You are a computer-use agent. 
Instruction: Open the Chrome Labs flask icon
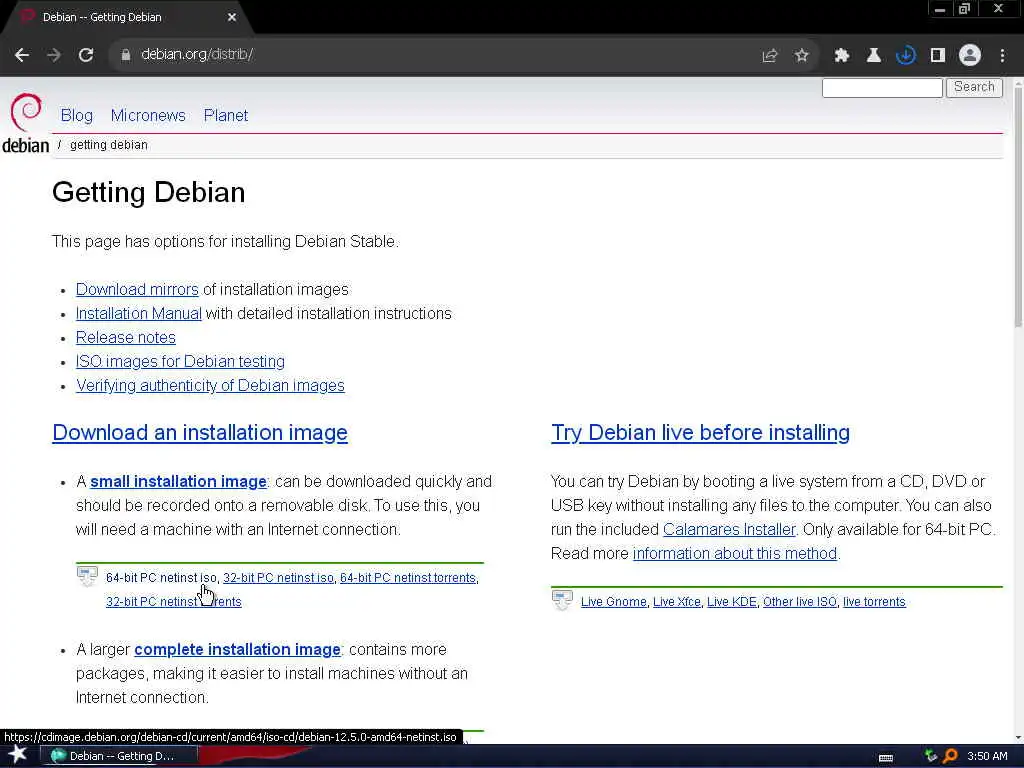pyautogui.click(x=874, y=56)
